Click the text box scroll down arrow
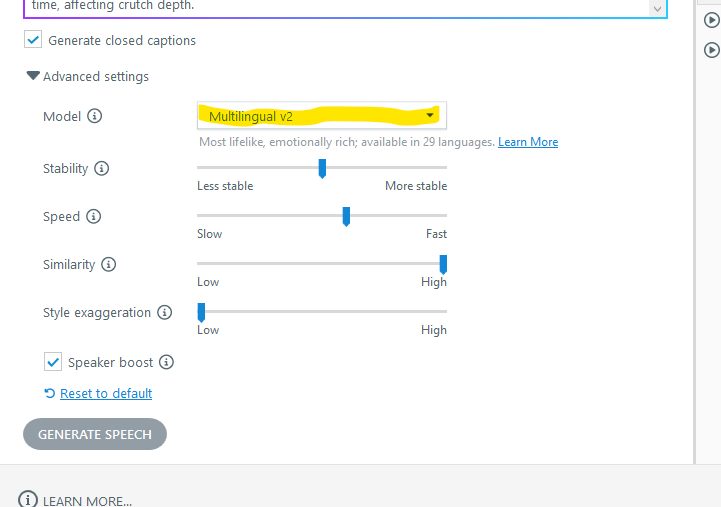The image size is (721, 507). point(657,8)
